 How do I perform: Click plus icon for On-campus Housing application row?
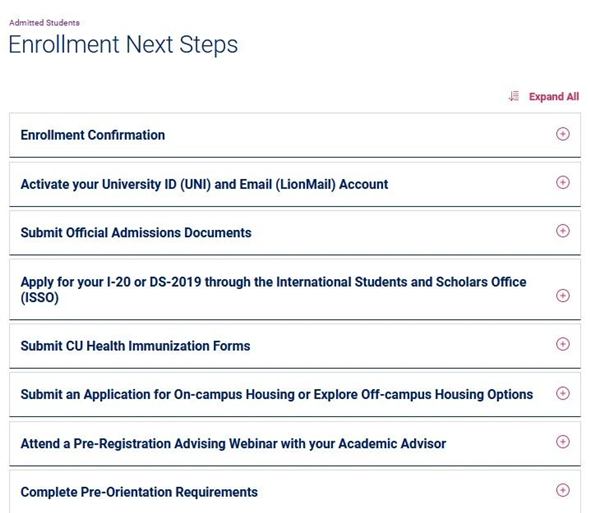563,393
